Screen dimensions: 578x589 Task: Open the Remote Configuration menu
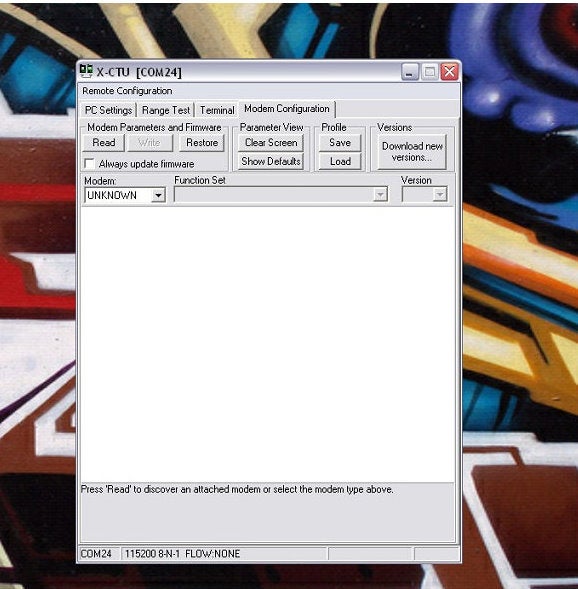[x=127, y=91]
